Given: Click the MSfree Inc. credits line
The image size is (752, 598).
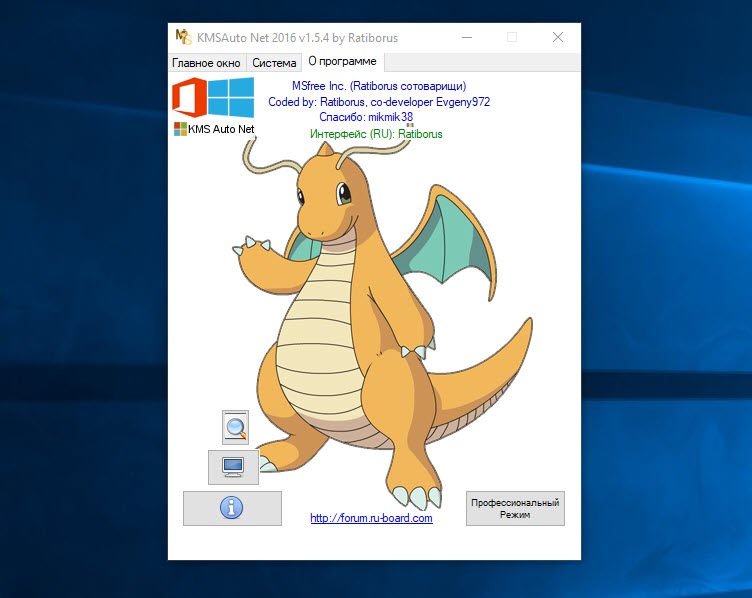Looking at the screenshot, I should coord(378,86).
